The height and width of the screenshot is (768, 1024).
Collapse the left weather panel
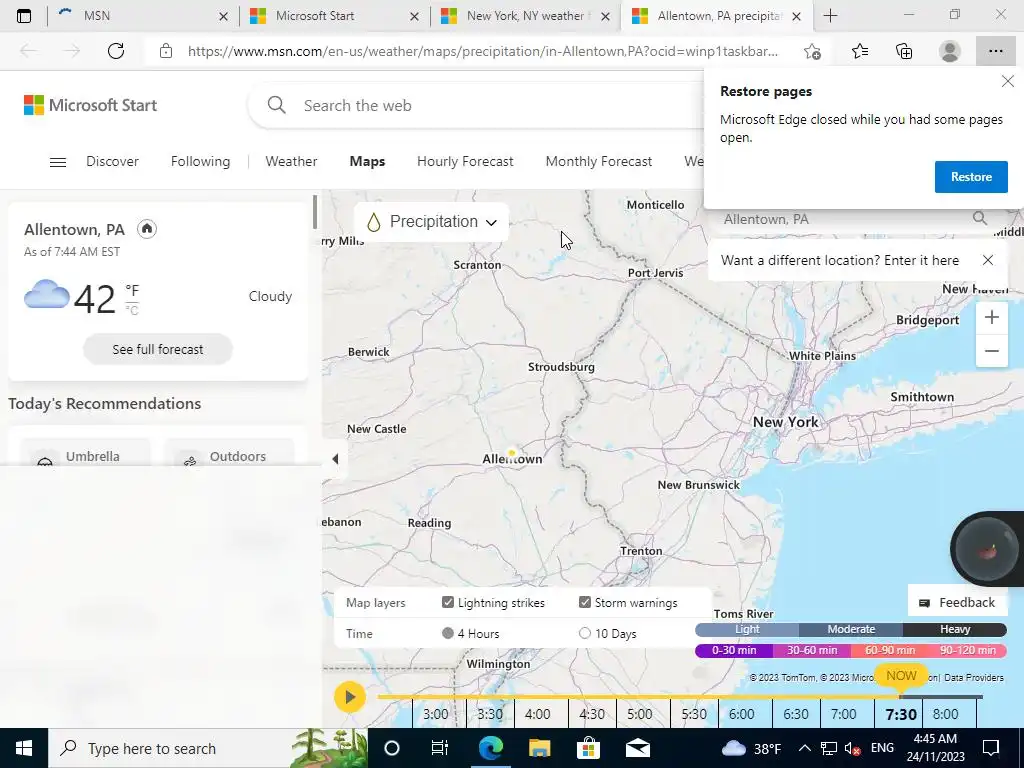[x=335, y=459]
